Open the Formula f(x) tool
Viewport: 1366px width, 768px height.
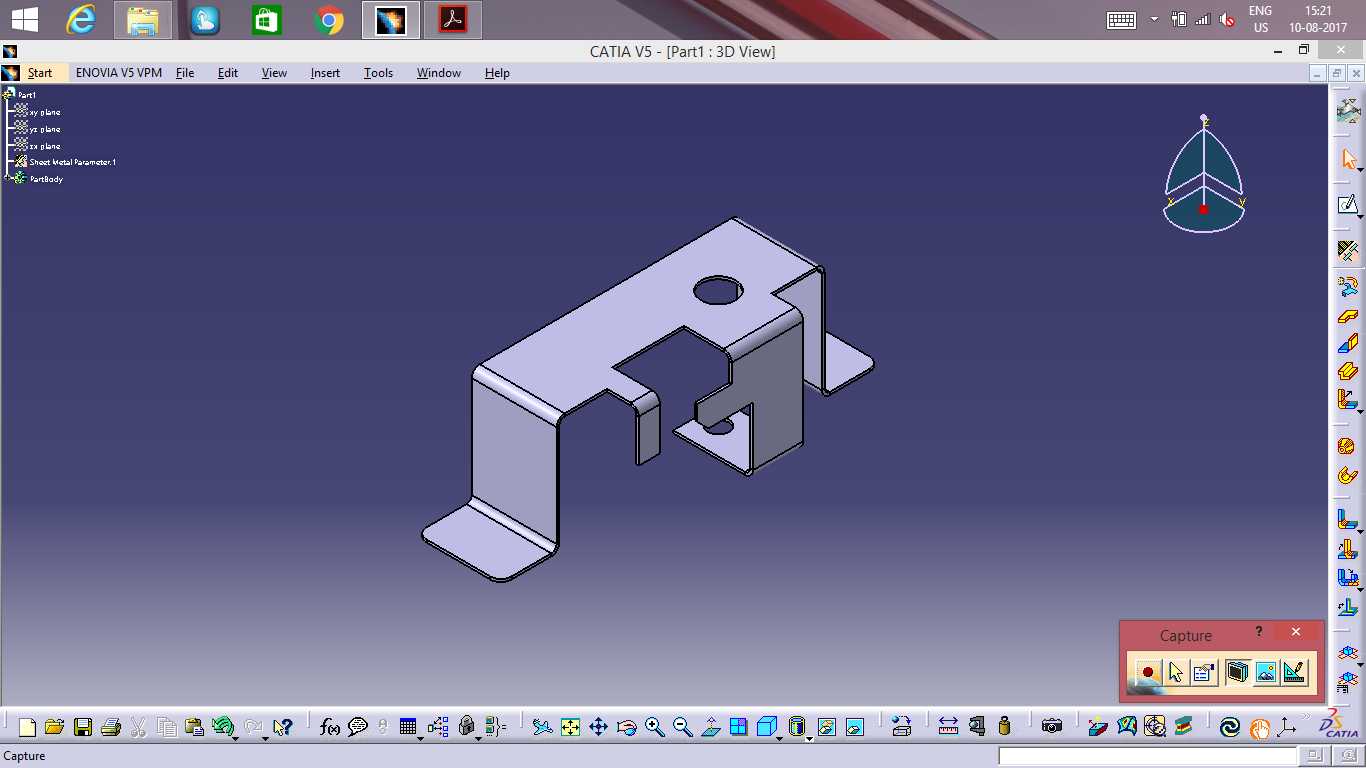tap(330, 727)
